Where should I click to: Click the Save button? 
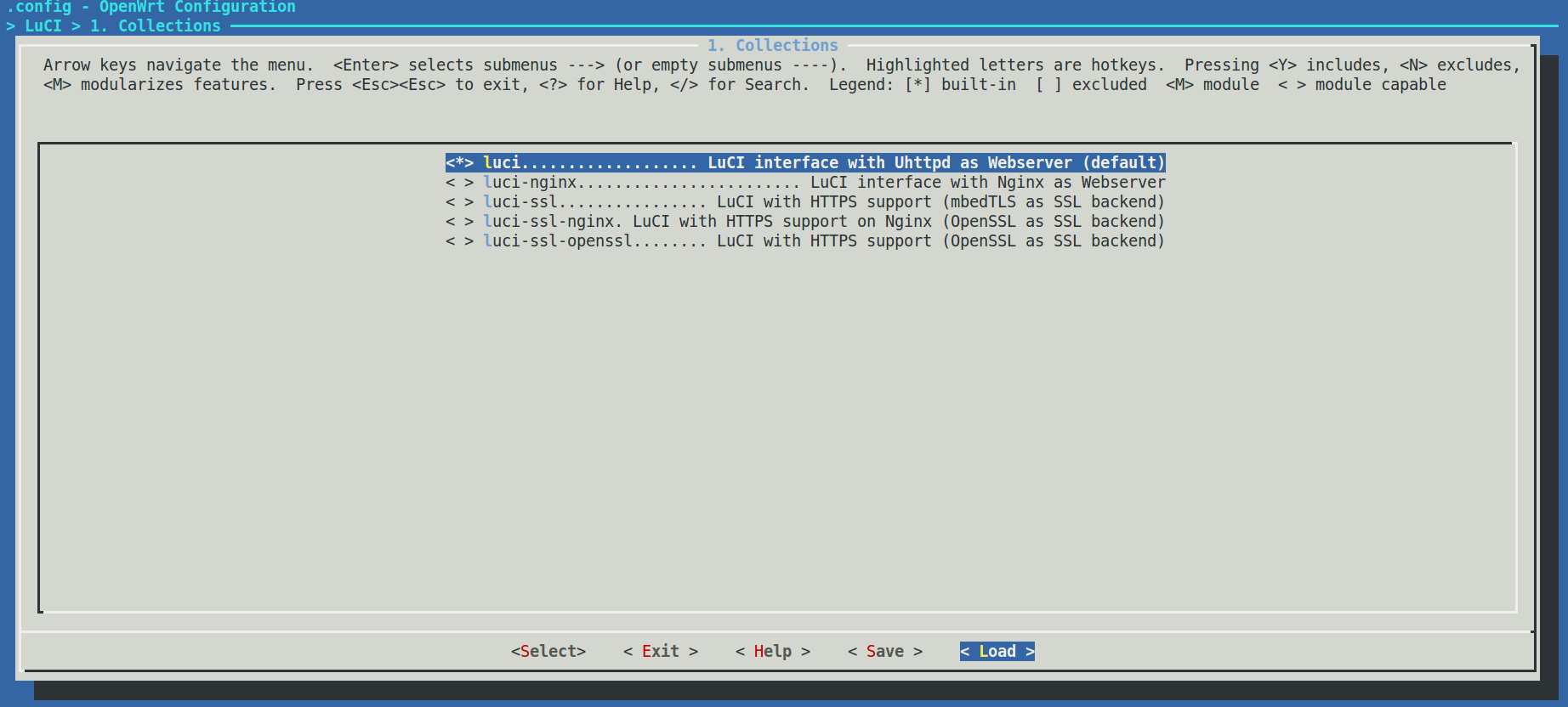[885, 651]
